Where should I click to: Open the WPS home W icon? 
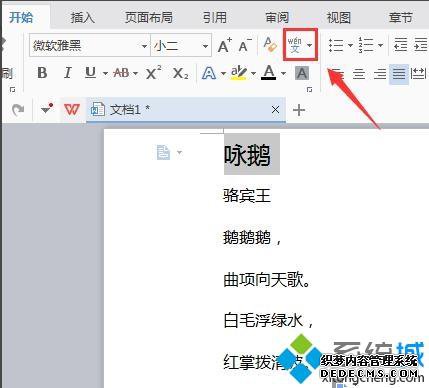coord(72,109)
